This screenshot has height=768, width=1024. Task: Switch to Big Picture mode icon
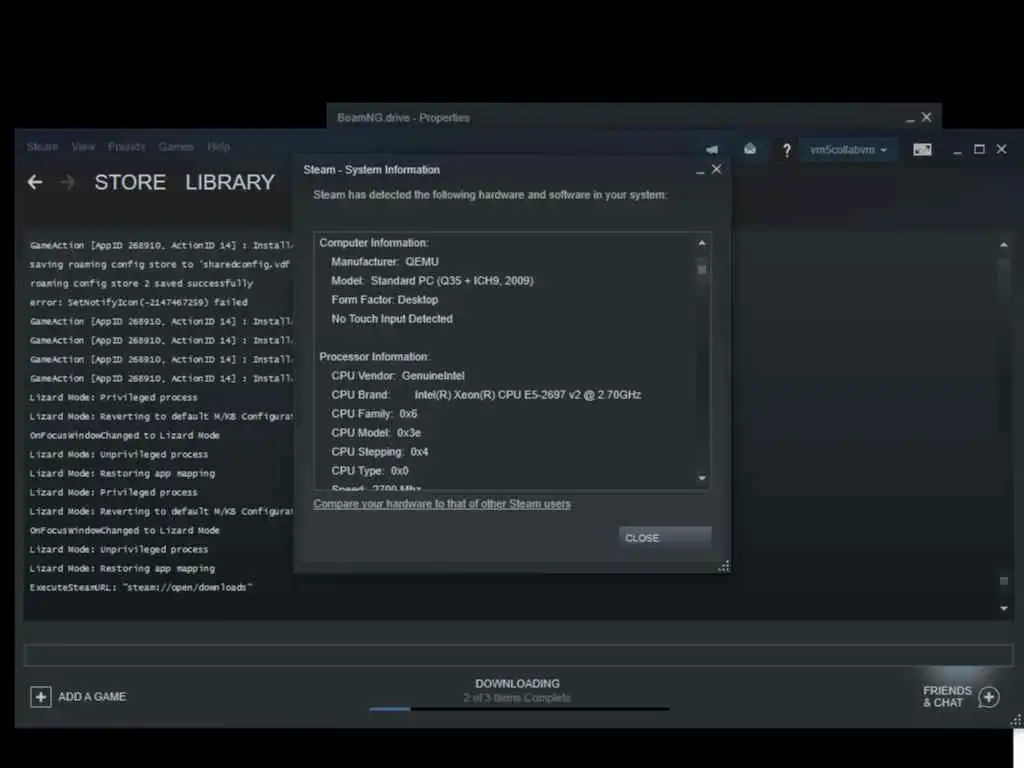(x=922, y=150)
